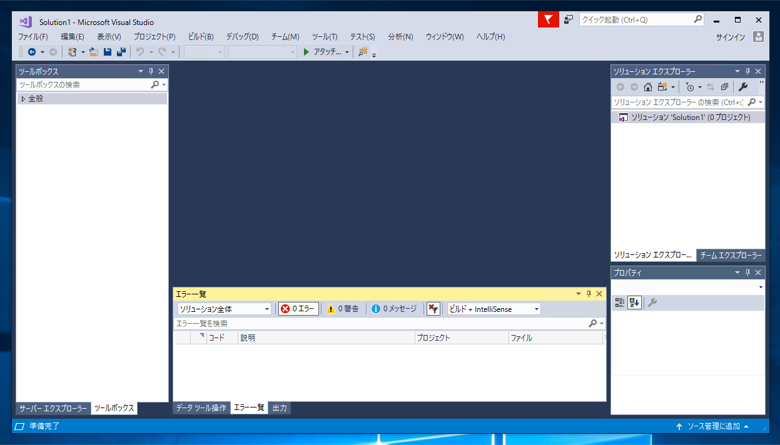The width and height of the screenshot is (780, 445).
Task: Click the Save All icon
Action: click(121, 52)
